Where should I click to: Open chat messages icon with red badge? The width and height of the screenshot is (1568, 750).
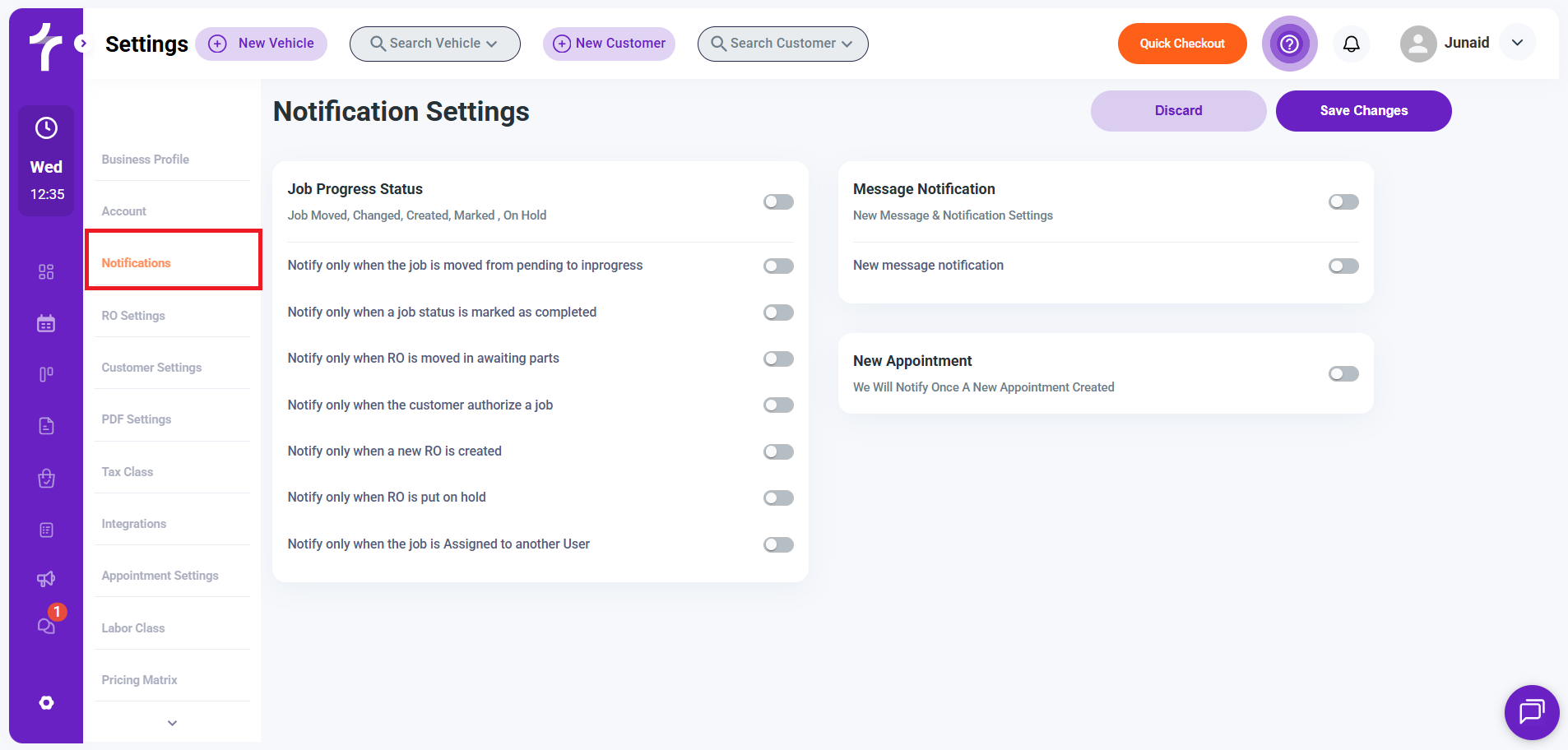pyautogui.click(x=46, y=625)
